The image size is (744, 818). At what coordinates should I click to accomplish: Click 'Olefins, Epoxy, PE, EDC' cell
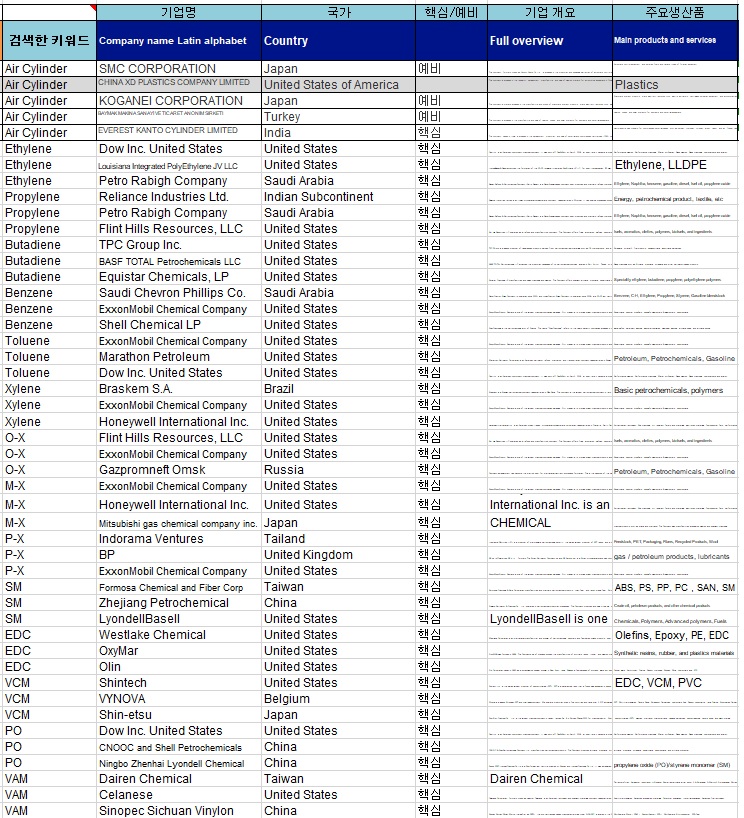point(675,635)
